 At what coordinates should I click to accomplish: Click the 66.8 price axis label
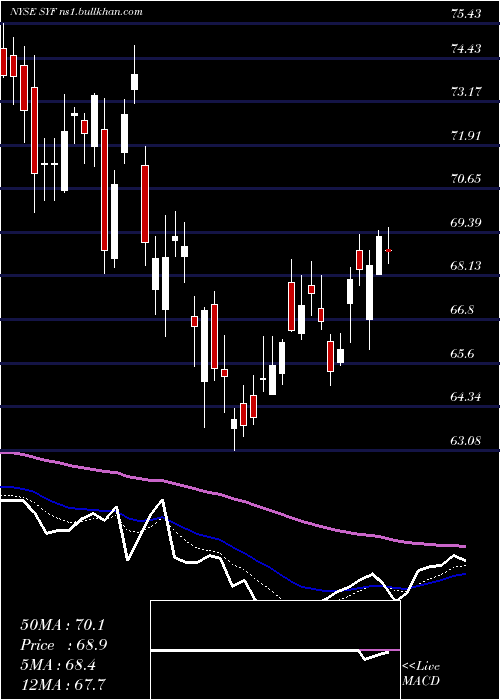[463, 310]
